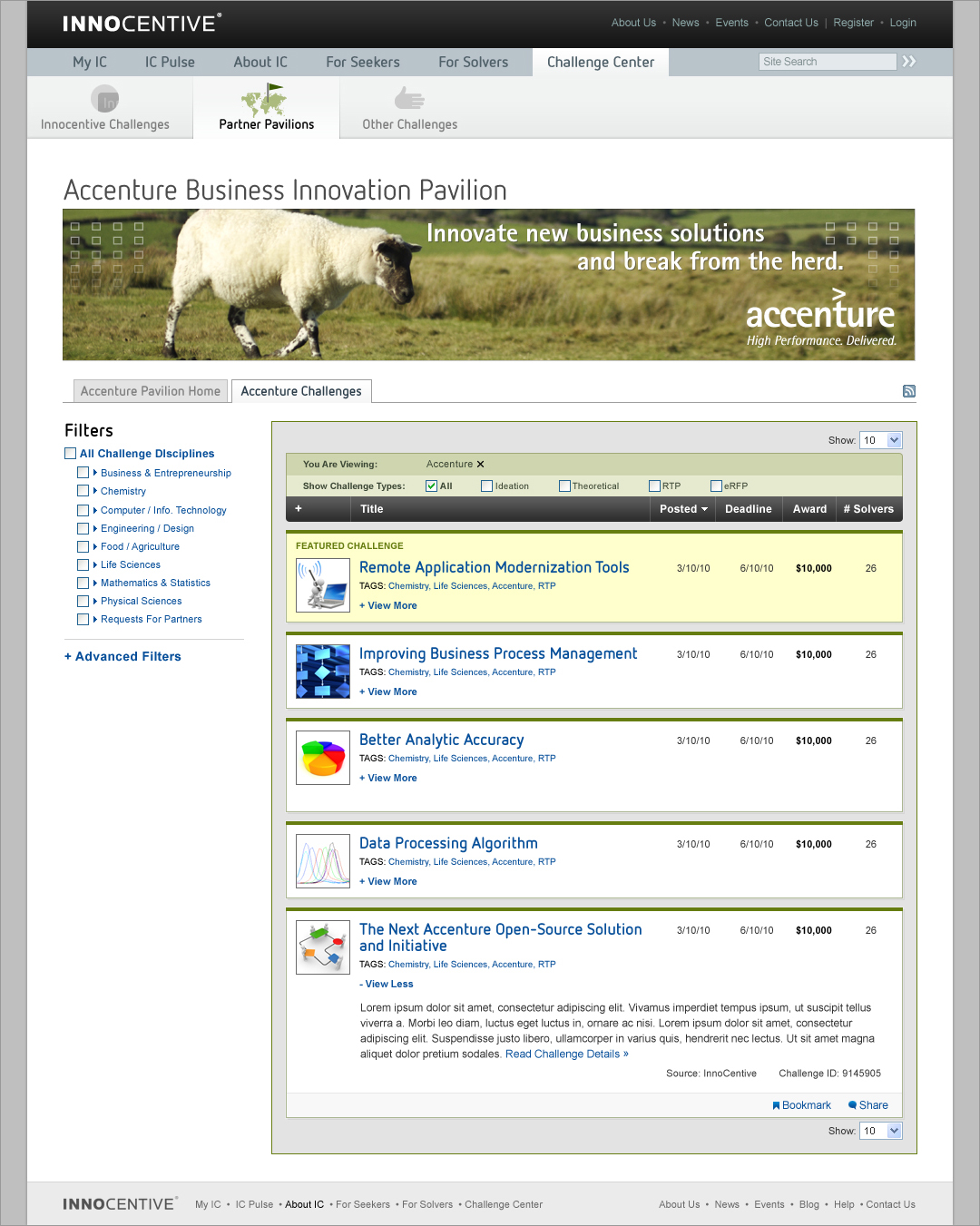Expand the Life Sciences discipline arrow
The width and height of the screenshot is (980, 1226).
click(95, 564)
